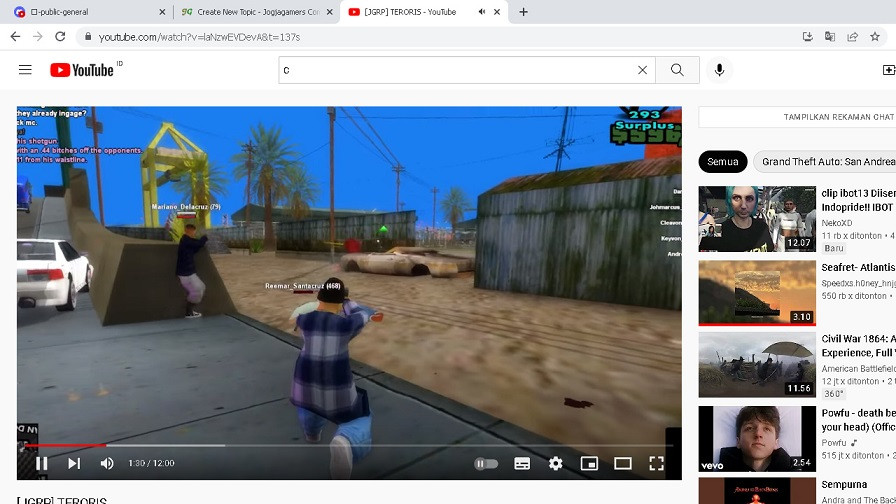Enable theater mode view
The height and width of the screenshot is (504, 896).
[623, 463]
